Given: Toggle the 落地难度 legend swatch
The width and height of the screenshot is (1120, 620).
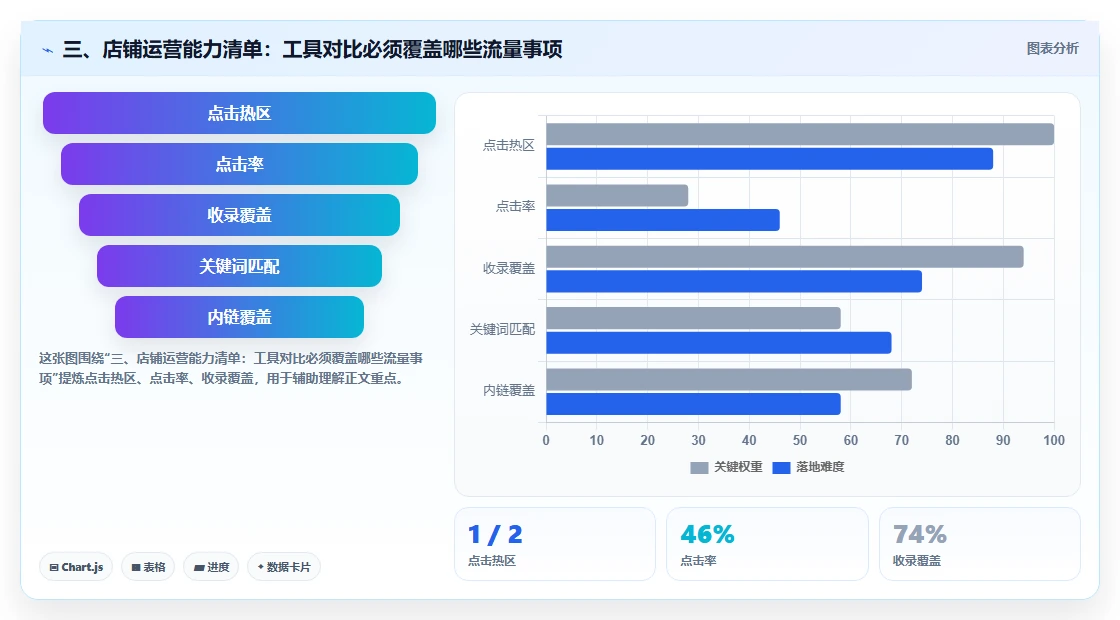Looking at the screenshot, I should (781, 467).
